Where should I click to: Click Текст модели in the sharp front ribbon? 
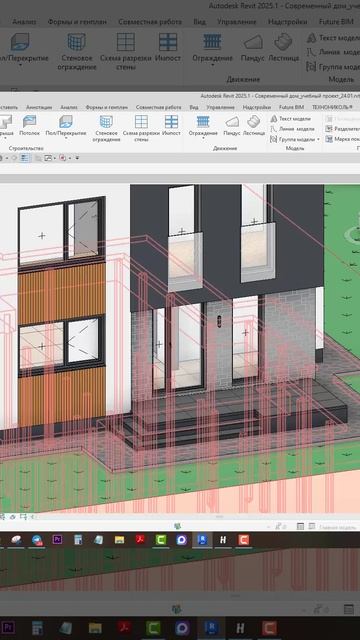(291, 119)
